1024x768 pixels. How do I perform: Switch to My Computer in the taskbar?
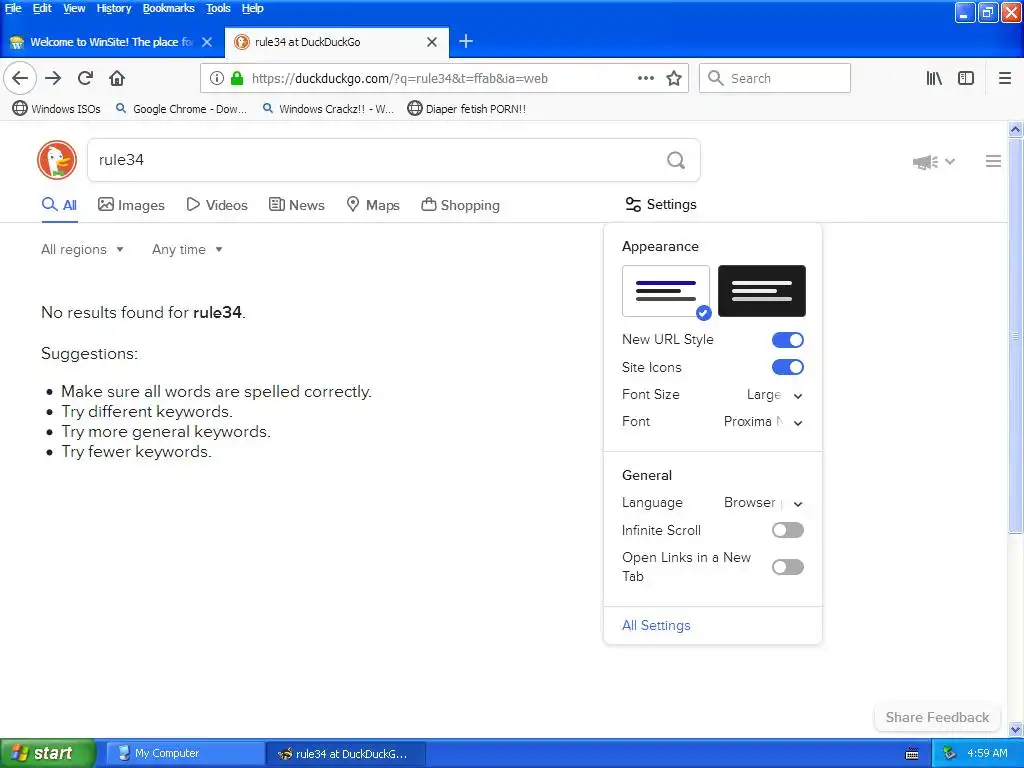(x=185, y=754)
